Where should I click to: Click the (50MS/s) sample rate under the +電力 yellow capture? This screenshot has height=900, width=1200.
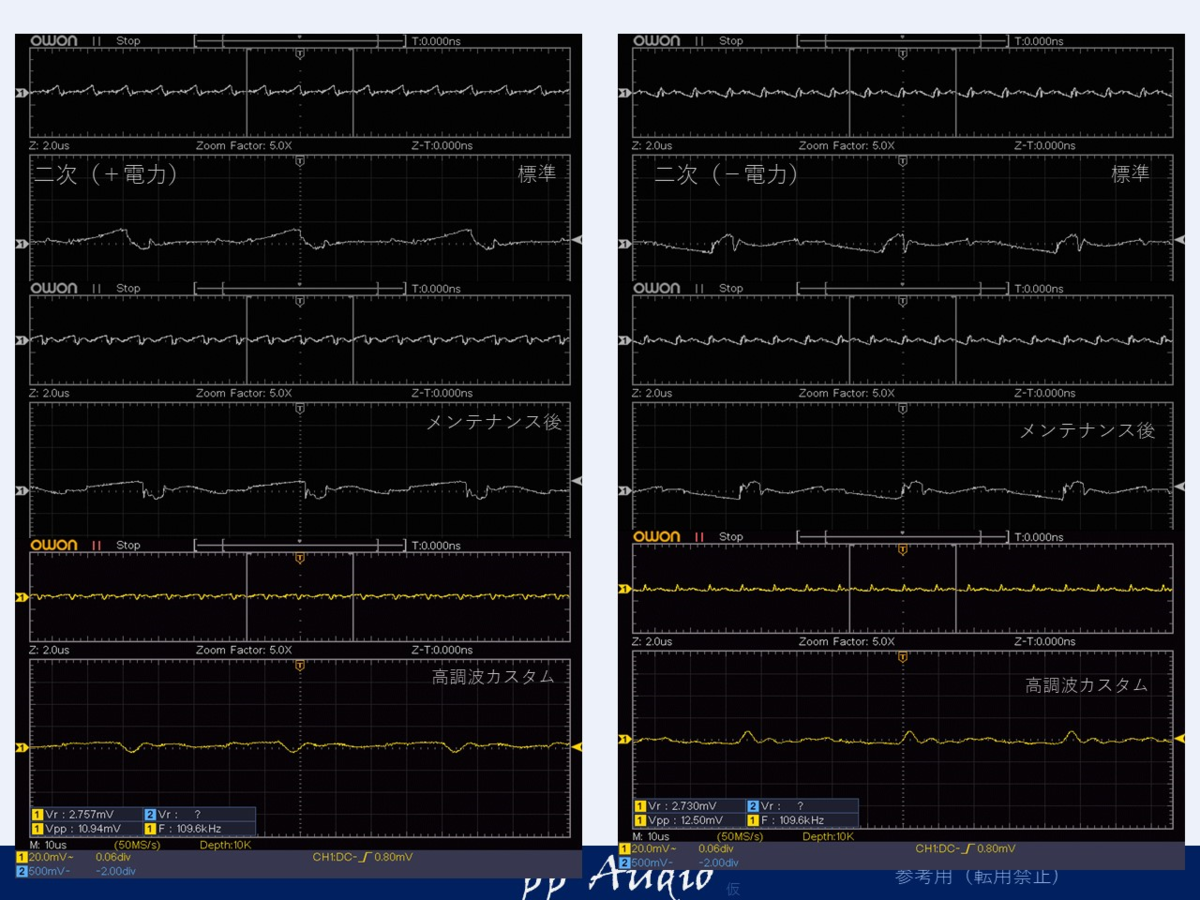[136, 844]
